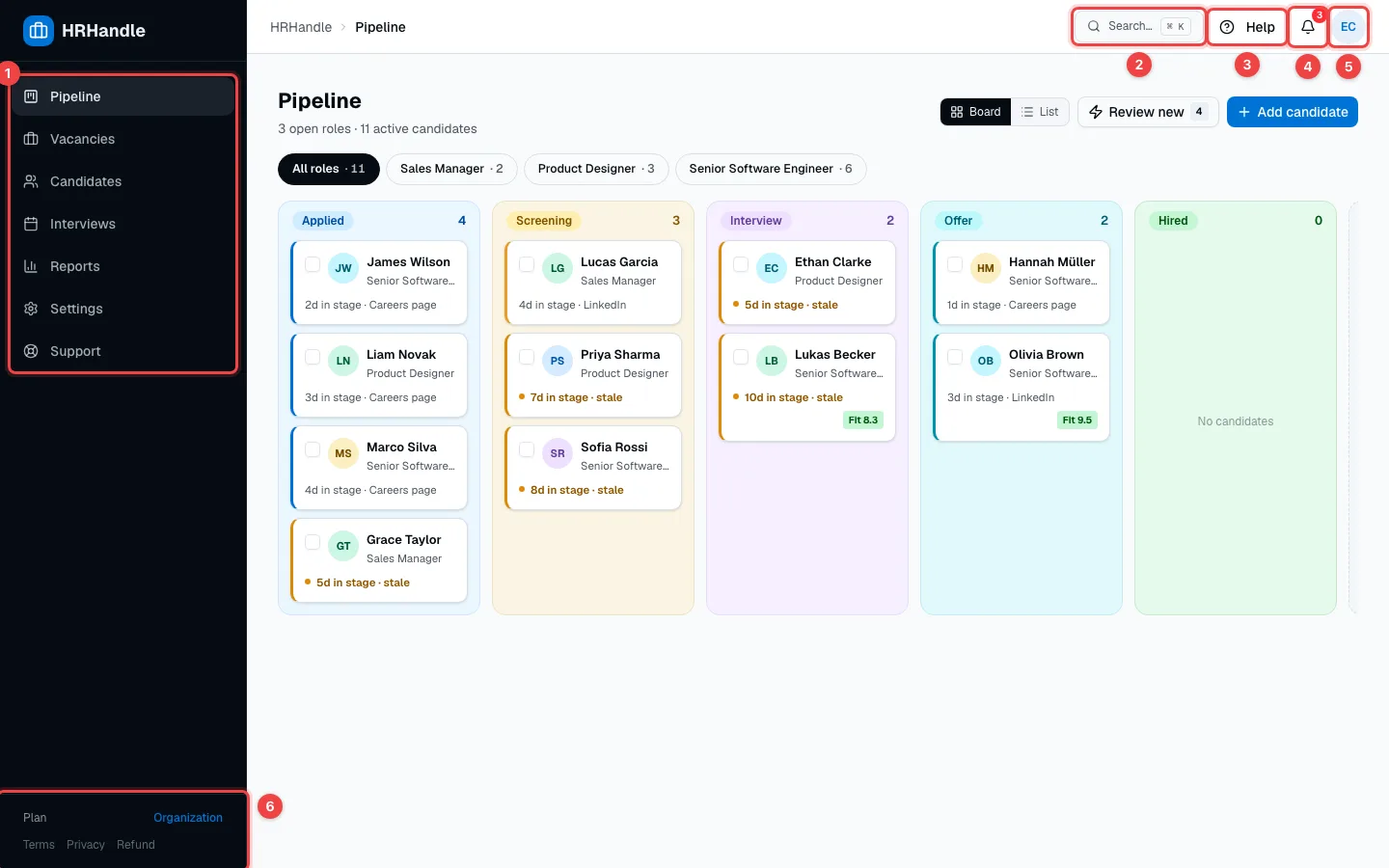The height and width of the screenshot is (868, 1389).
Task: Select Liam Novak's card checkbox
Action: [x=313, y=357]
